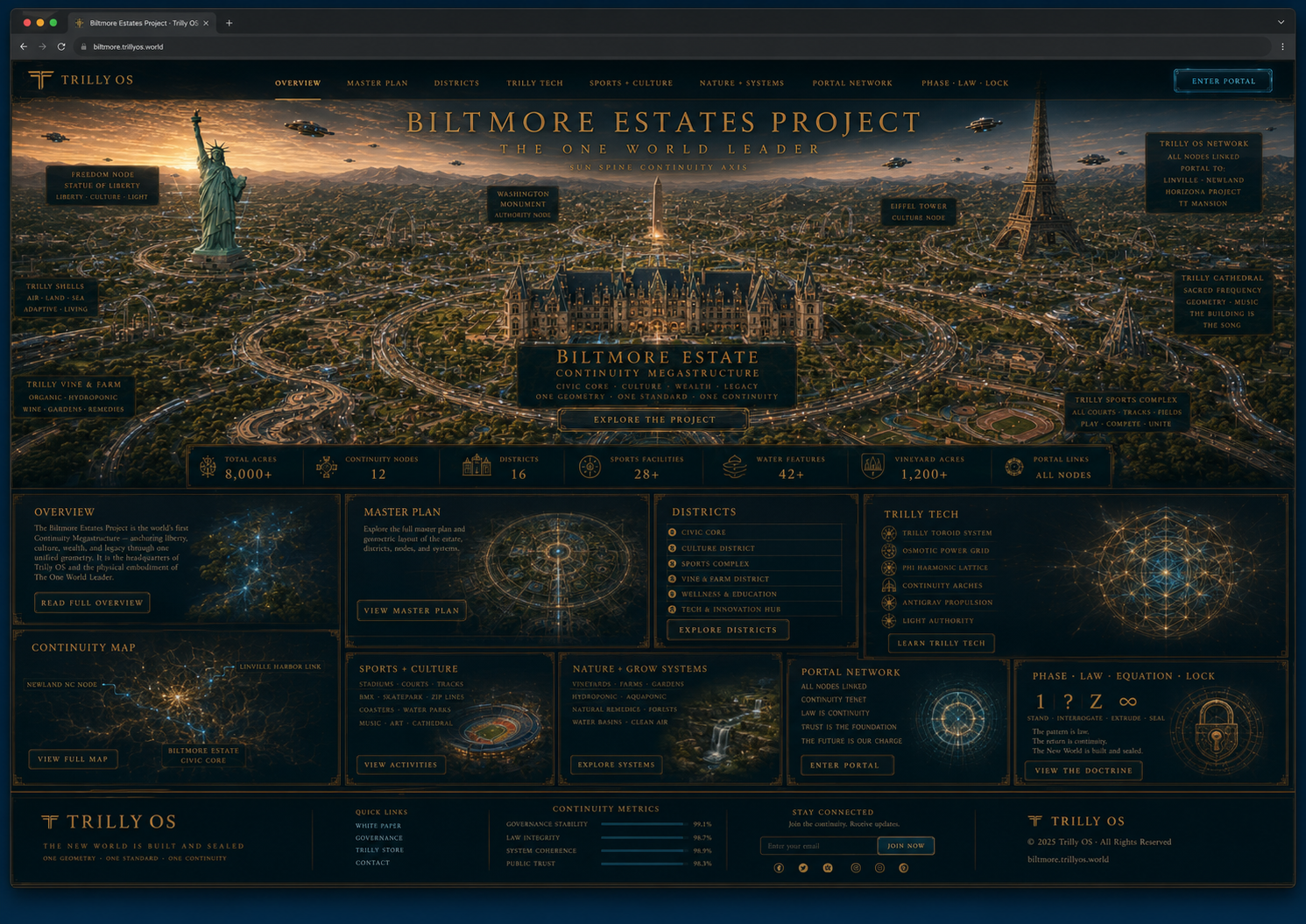Screen dimensions: 1306x924
Task: Select Tech & Innovation Hub in Districts list
Action: 753,610
